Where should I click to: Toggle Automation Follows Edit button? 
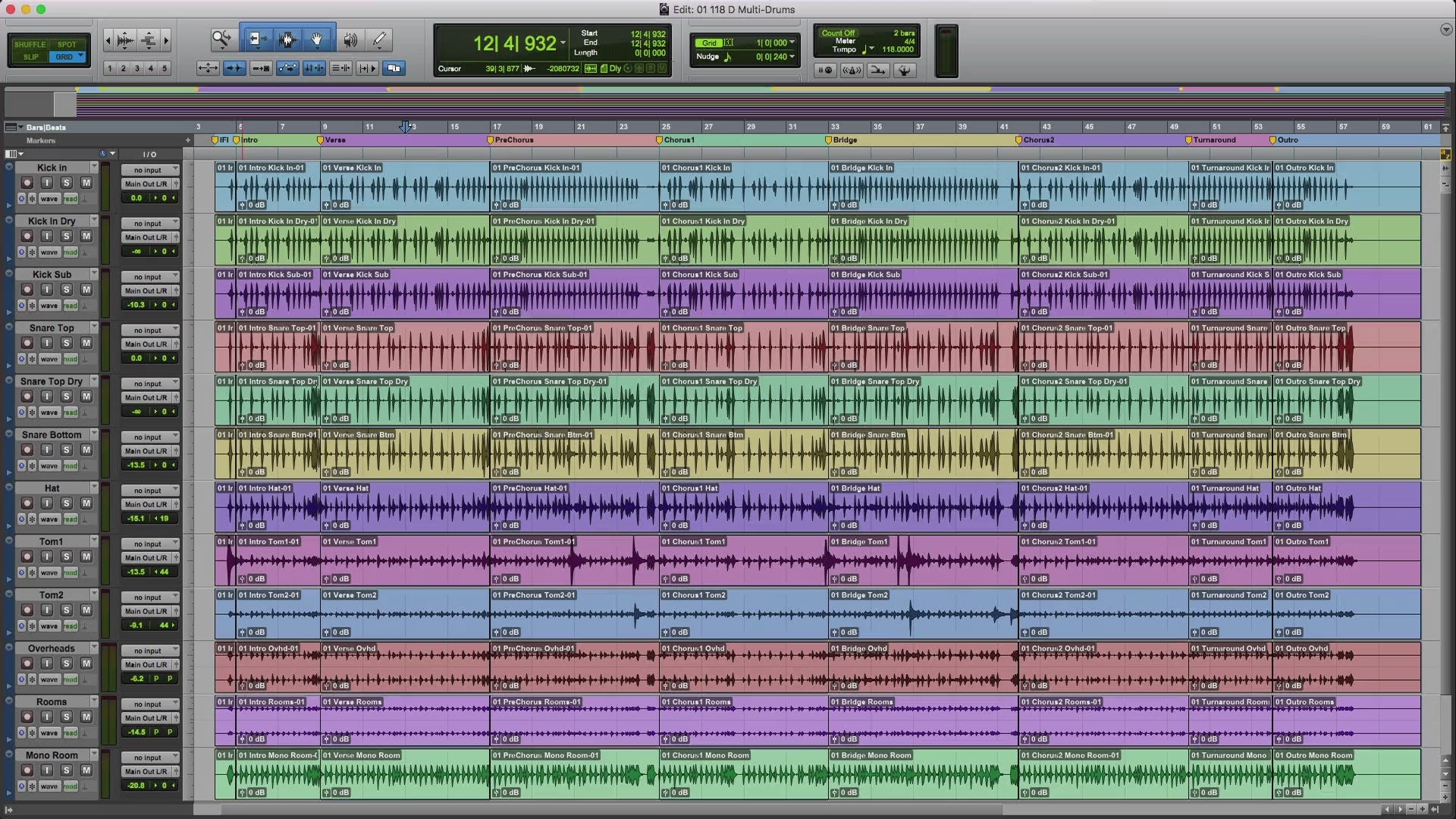(287, 68)
